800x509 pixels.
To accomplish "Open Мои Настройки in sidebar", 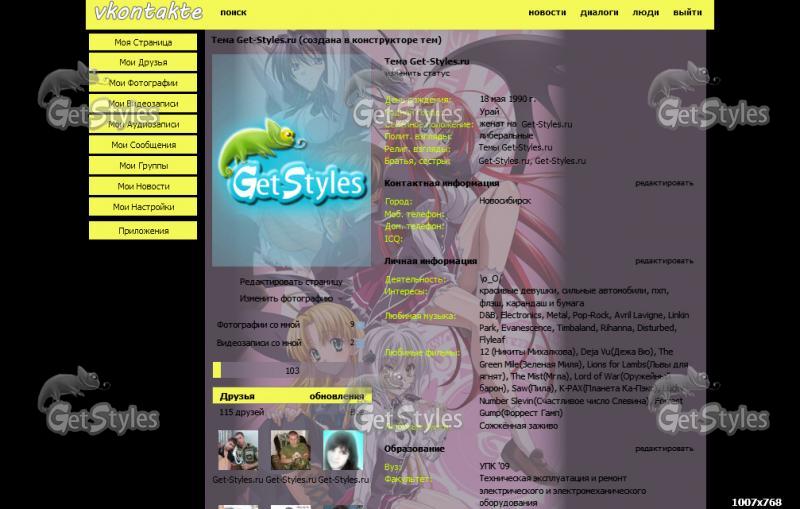I will (x=143, y=207).
